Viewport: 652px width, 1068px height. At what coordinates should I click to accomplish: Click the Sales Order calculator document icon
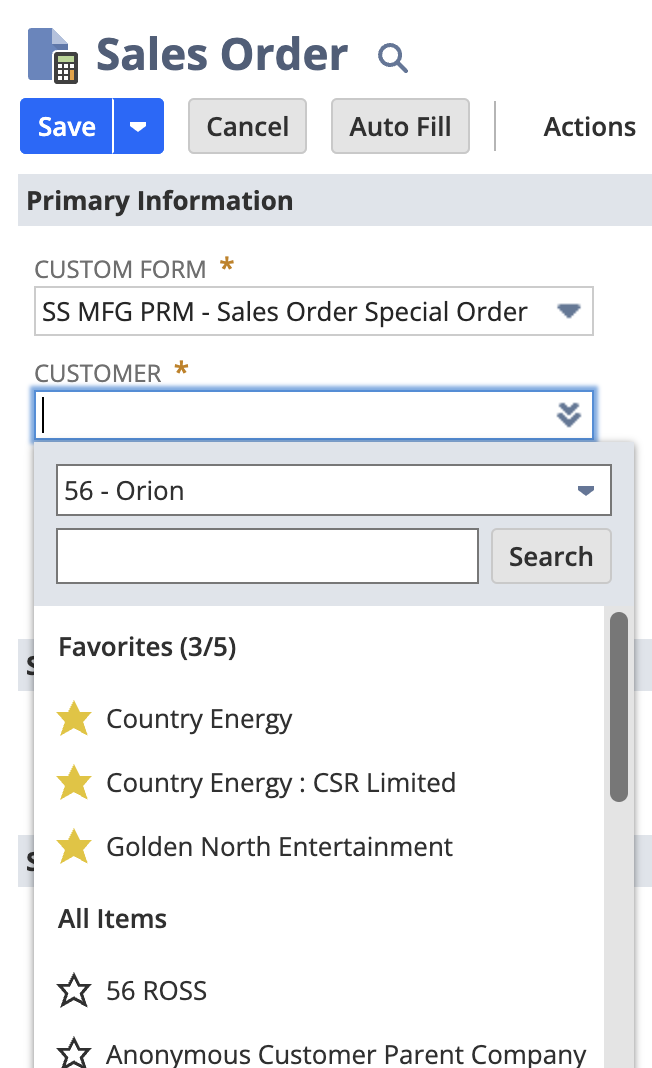coord(53,56)
